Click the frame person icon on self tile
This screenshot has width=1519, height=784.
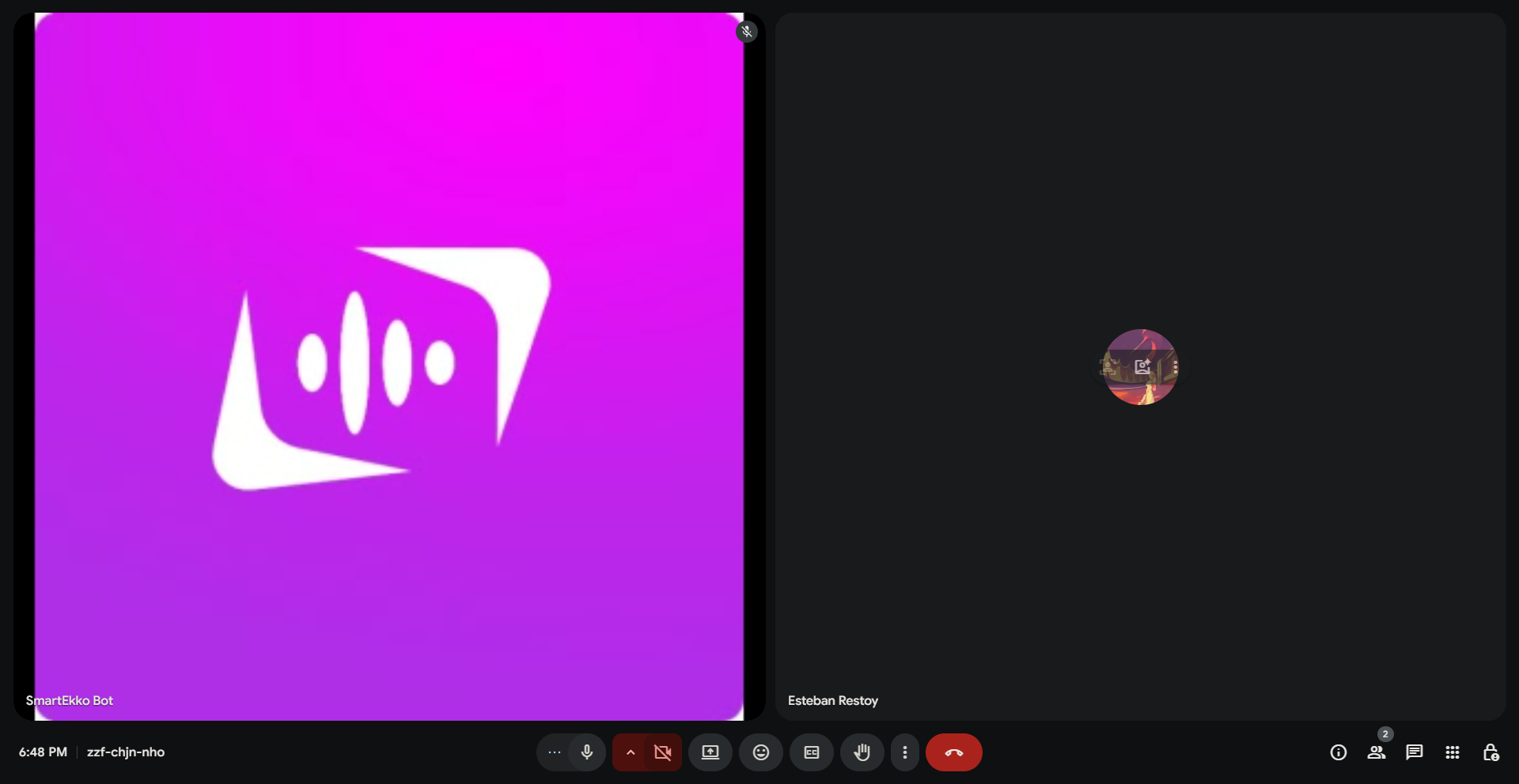coord(1109,367)
